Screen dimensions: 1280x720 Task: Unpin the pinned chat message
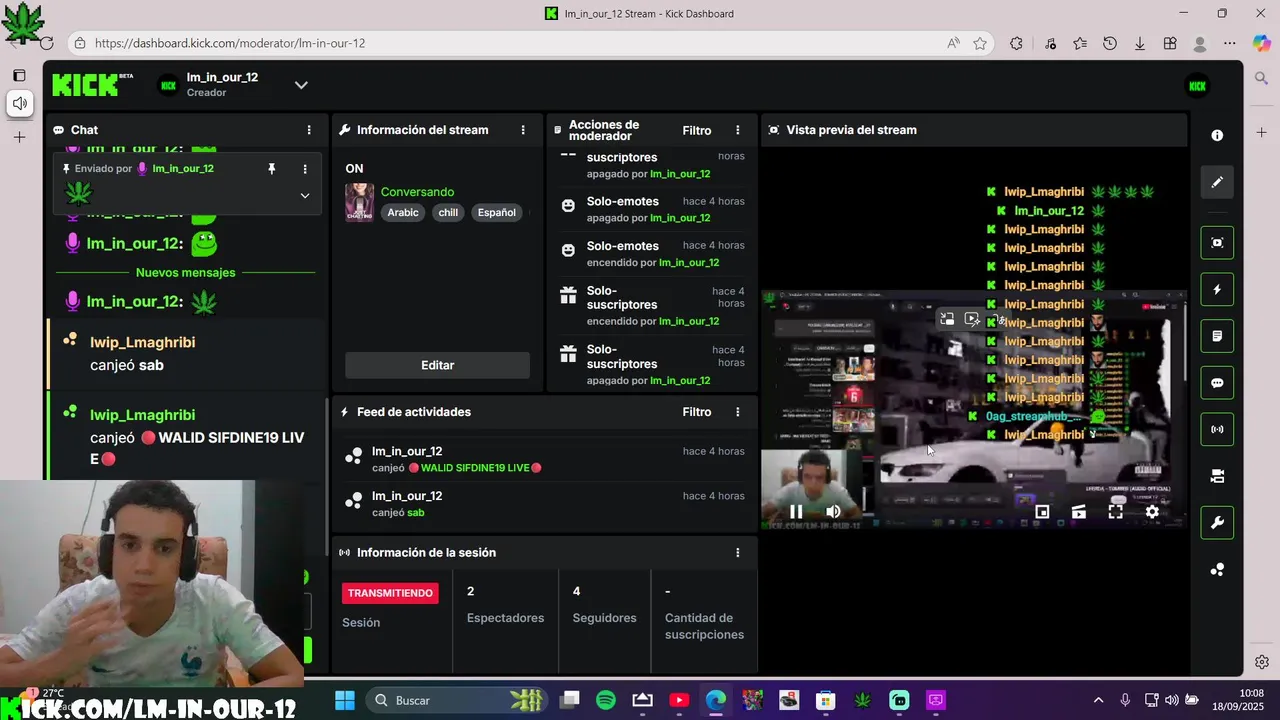[x=271, y=169]
